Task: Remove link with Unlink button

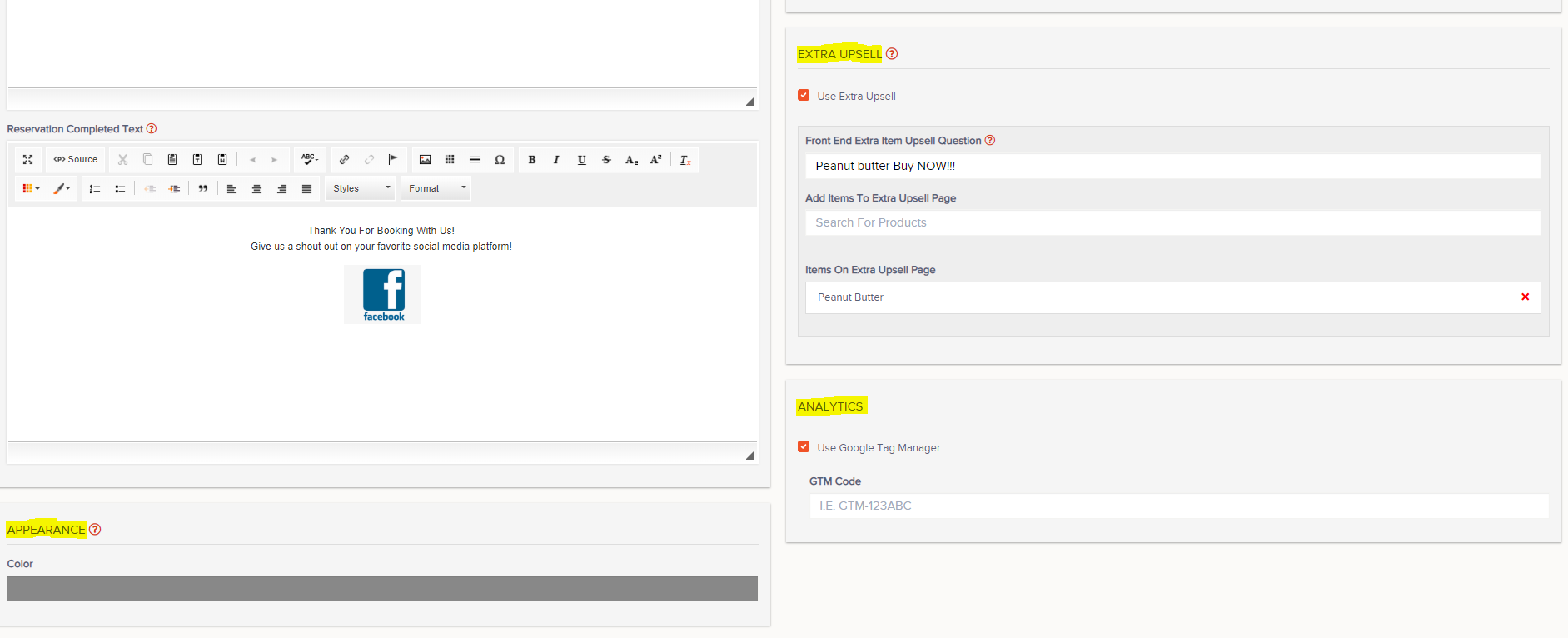Action: 369,160
